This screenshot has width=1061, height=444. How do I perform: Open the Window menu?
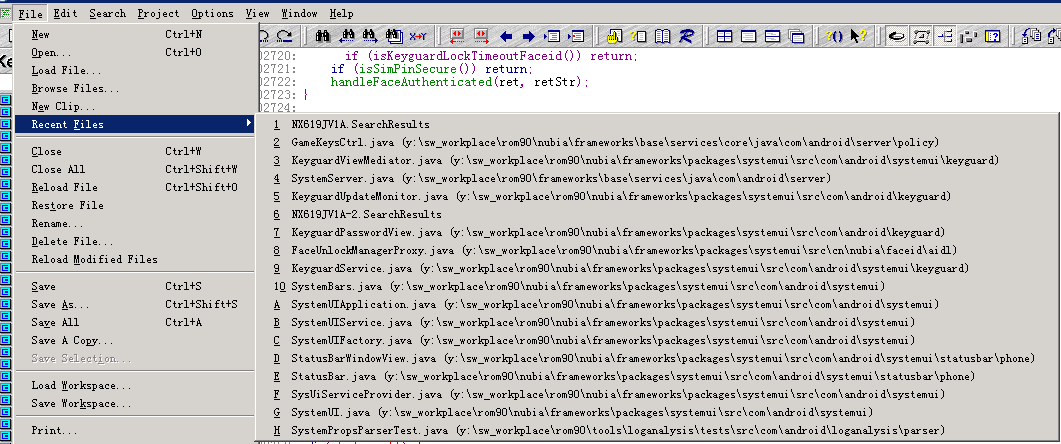point(299,13)
